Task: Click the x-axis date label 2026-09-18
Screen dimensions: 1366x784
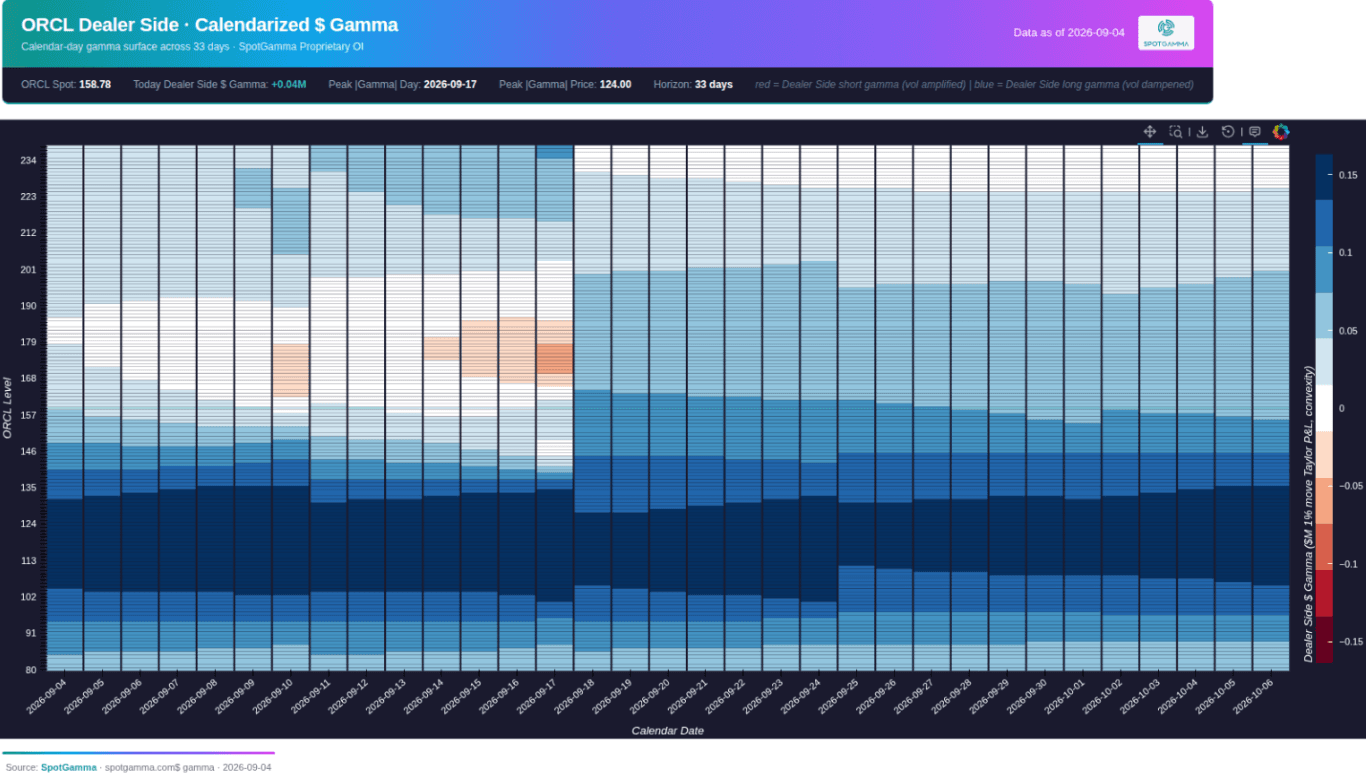Action: coord(575,695)
